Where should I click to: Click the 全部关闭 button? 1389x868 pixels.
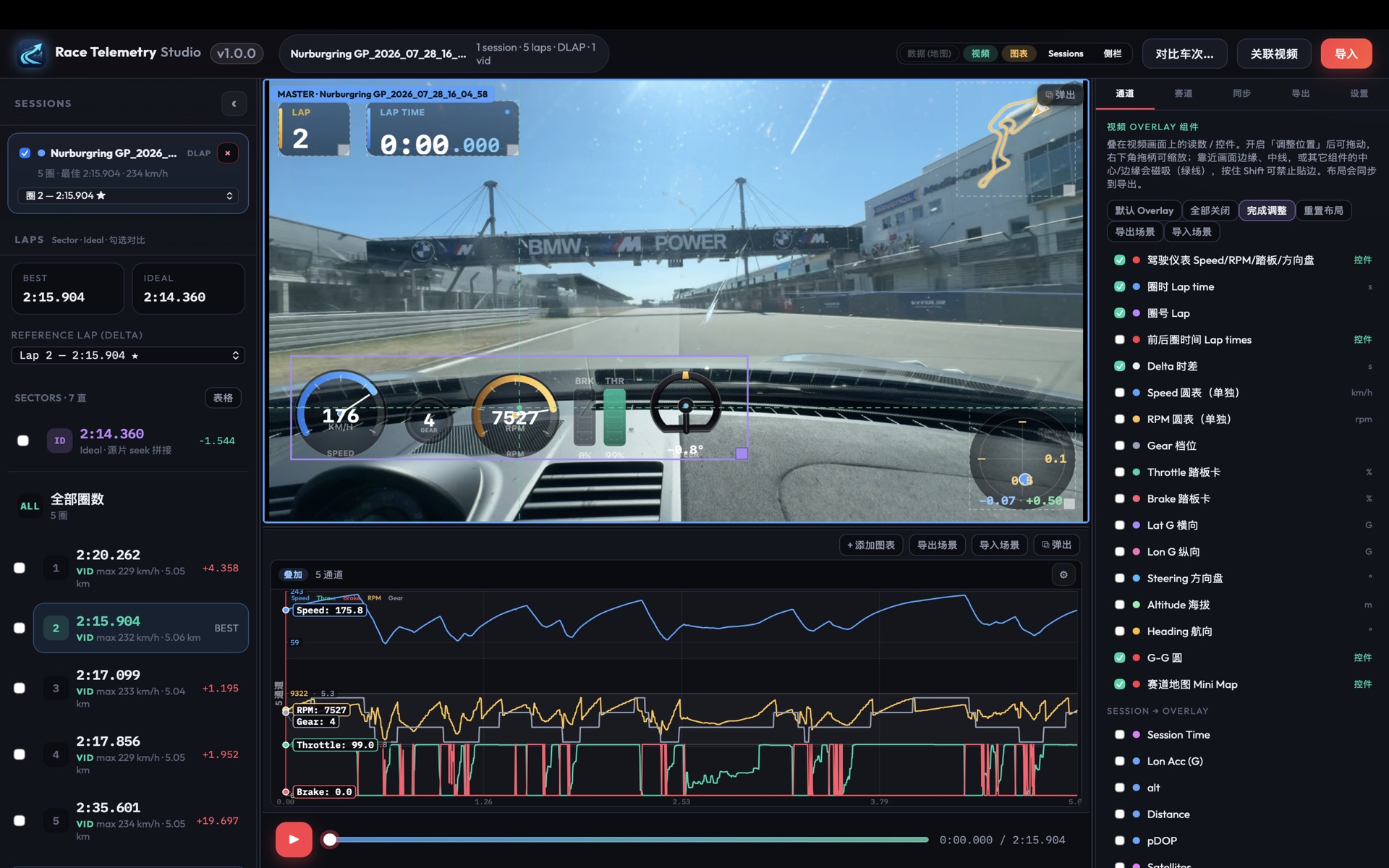[x=1210, y=210]
